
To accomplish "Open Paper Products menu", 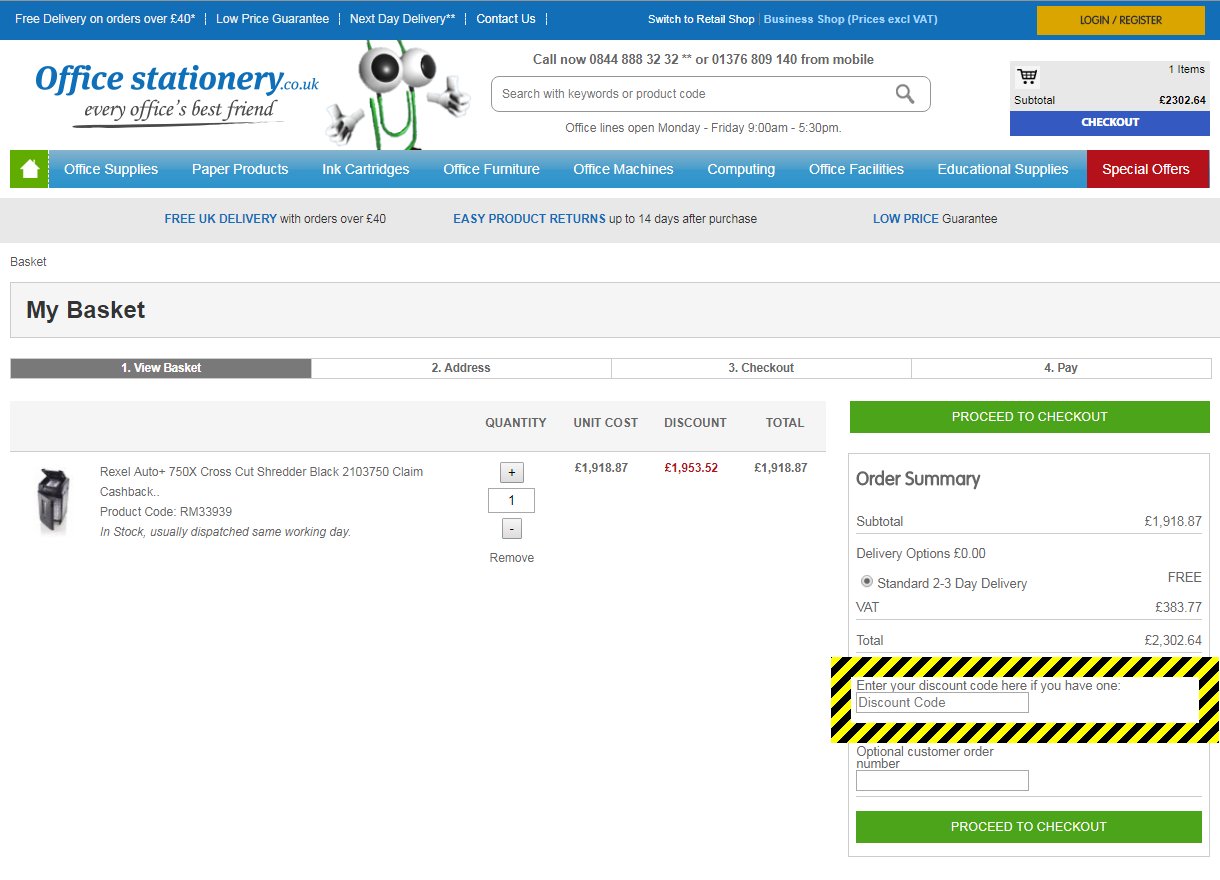I will 240,169.
